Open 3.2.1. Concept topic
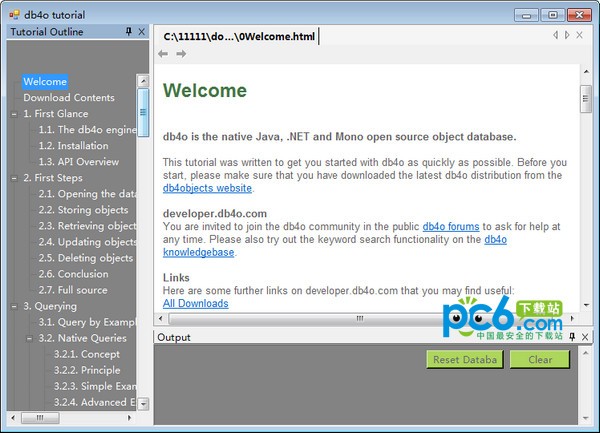This screenshot has width=600, height=433. click(x=87, y=355)
